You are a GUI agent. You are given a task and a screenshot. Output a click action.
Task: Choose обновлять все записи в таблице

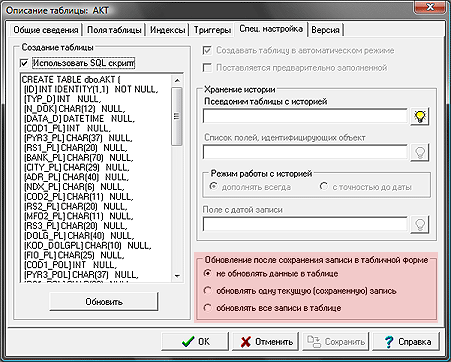click(208, 308)
